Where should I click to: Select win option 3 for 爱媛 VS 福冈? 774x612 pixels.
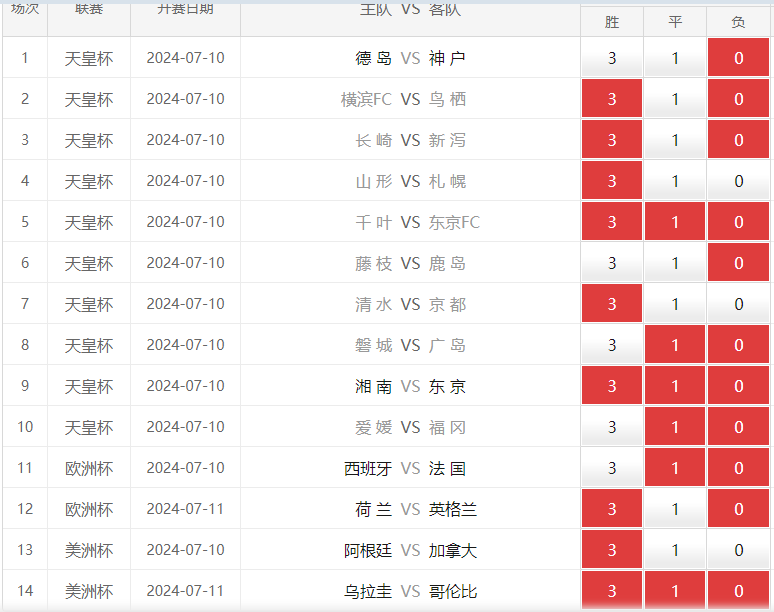tap(612, 427)
